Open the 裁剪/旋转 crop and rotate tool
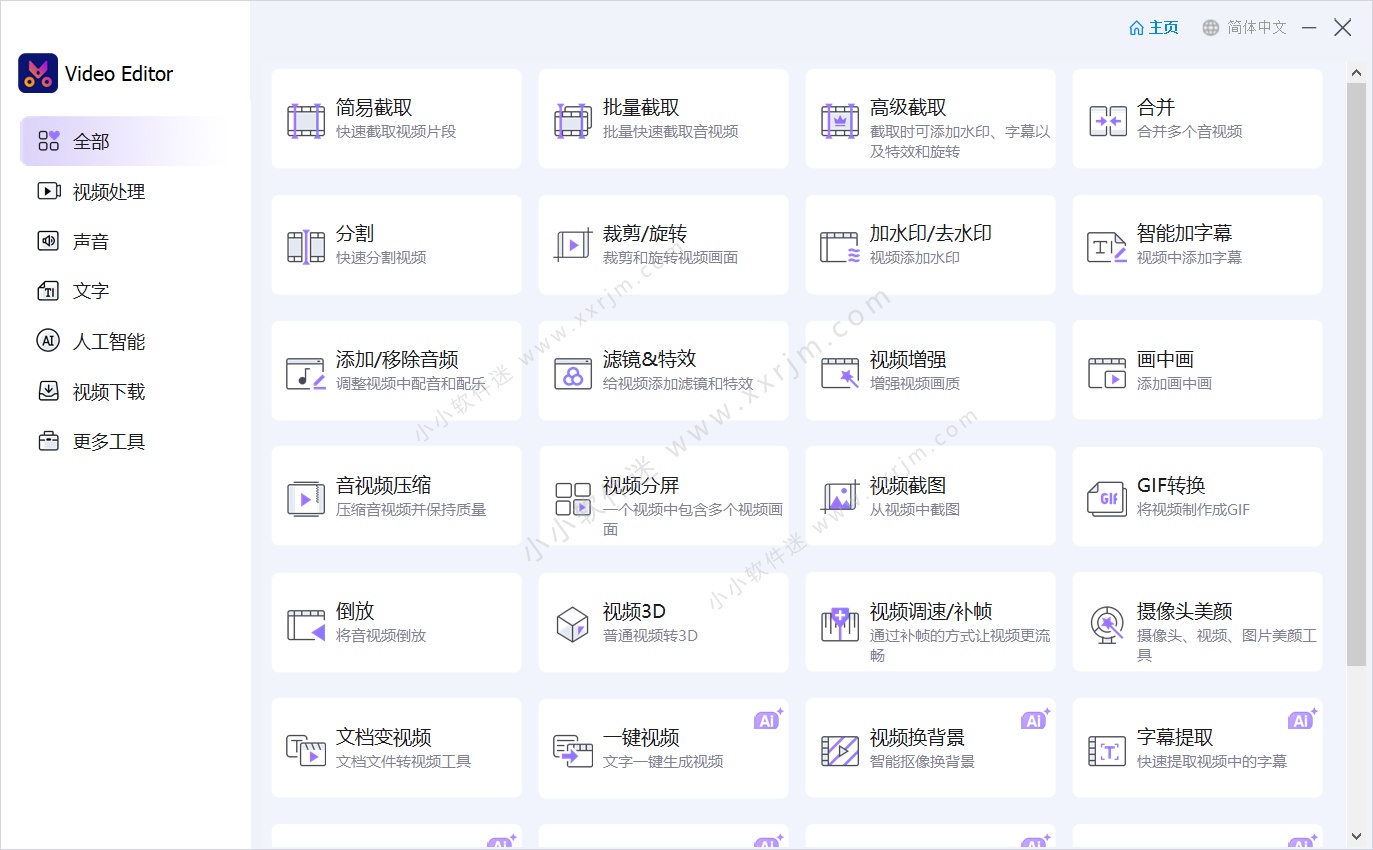 click(663, 244)
